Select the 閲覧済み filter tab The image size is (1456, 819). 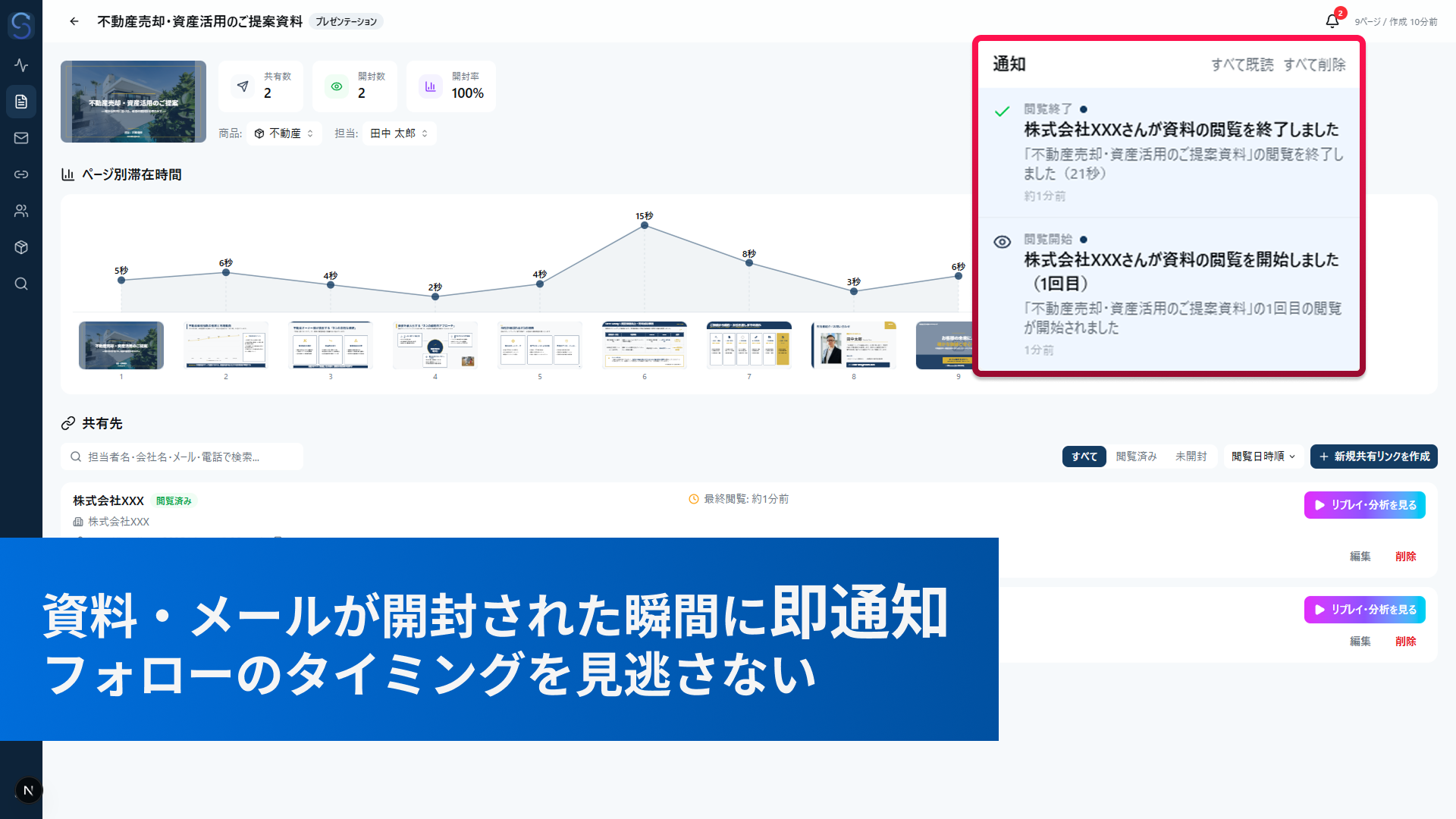pyautogui.click(x=1136, y=457)
